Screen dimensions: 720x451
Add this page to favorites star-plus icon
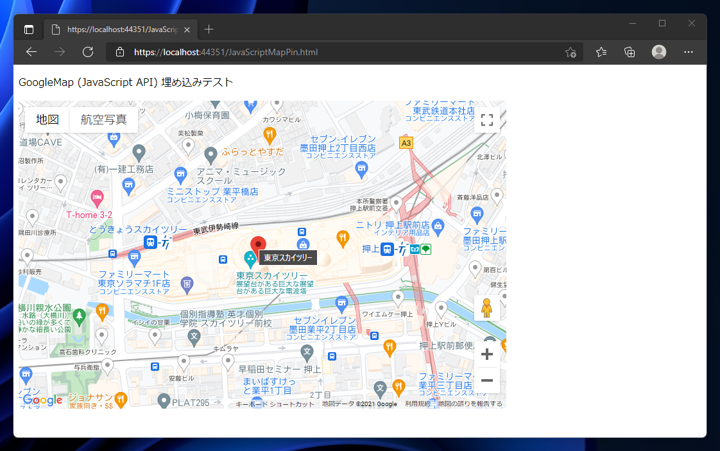571,52
